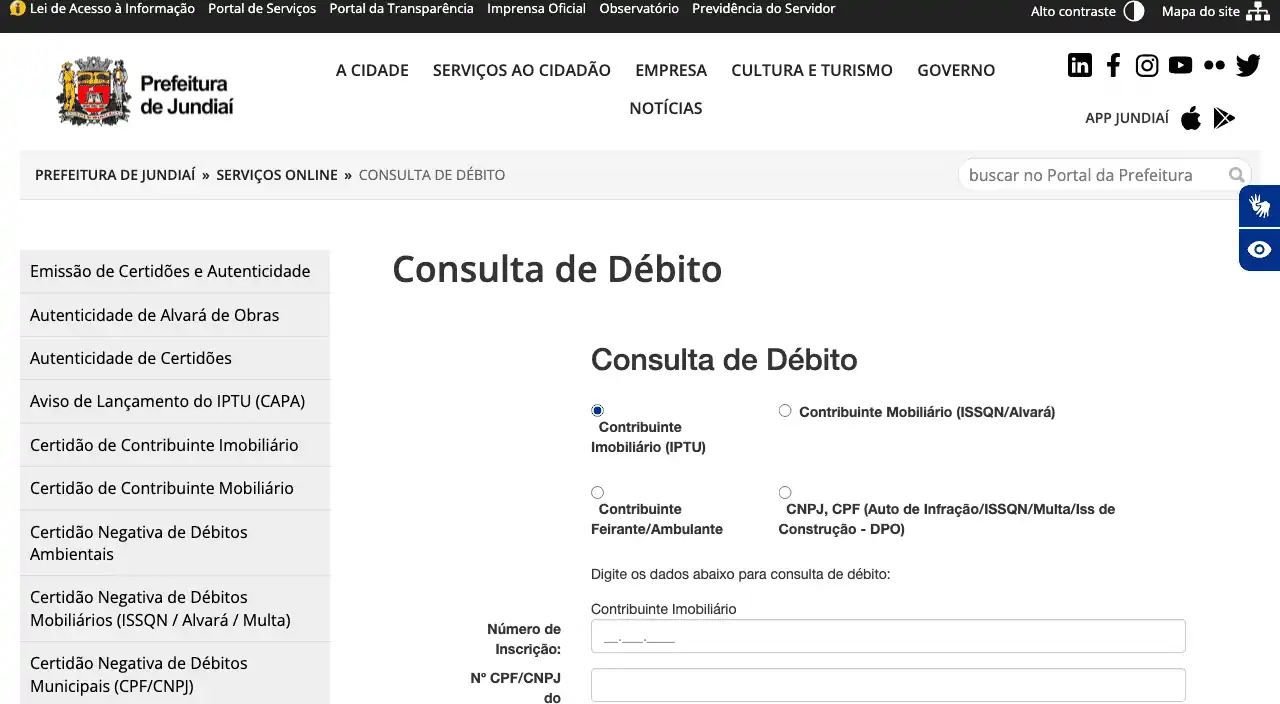Toggle the Alto contraste mode
Screen dimensions: 1280x704
(1133, 12)
